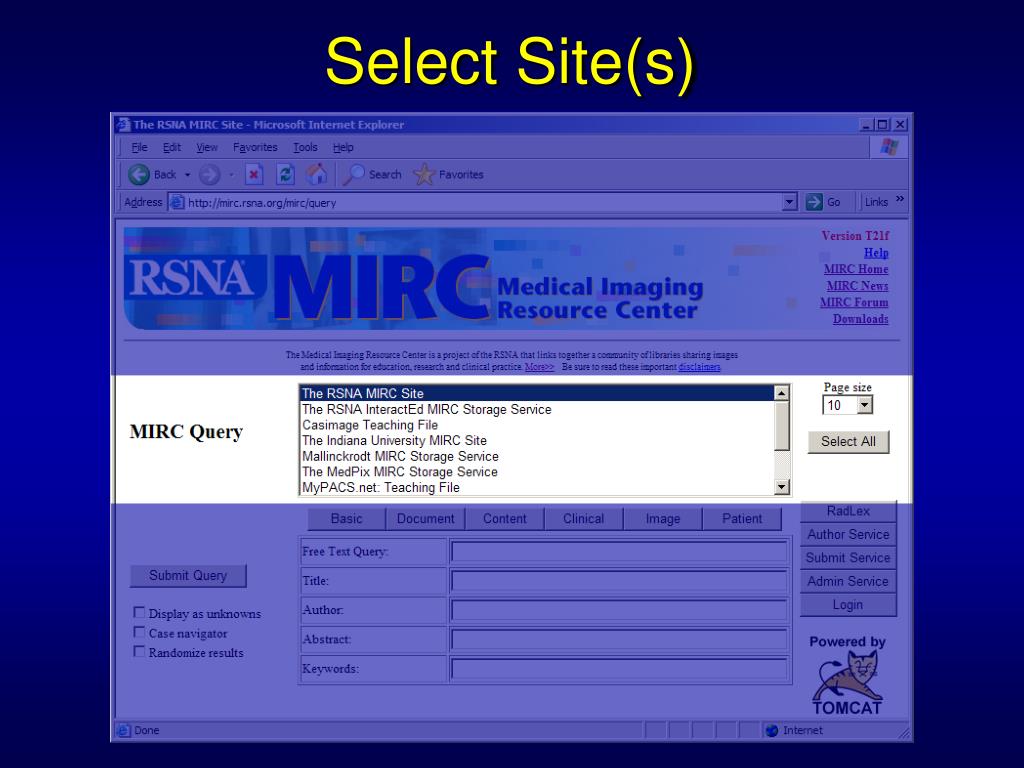Open the Favorites star icon
Screen dimensions: 1024x768
pos(424,174)
